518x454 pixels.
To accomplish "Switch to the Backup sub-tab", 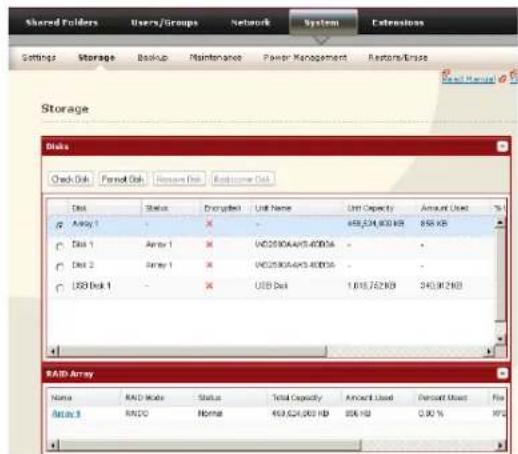I will coord(153,57).
